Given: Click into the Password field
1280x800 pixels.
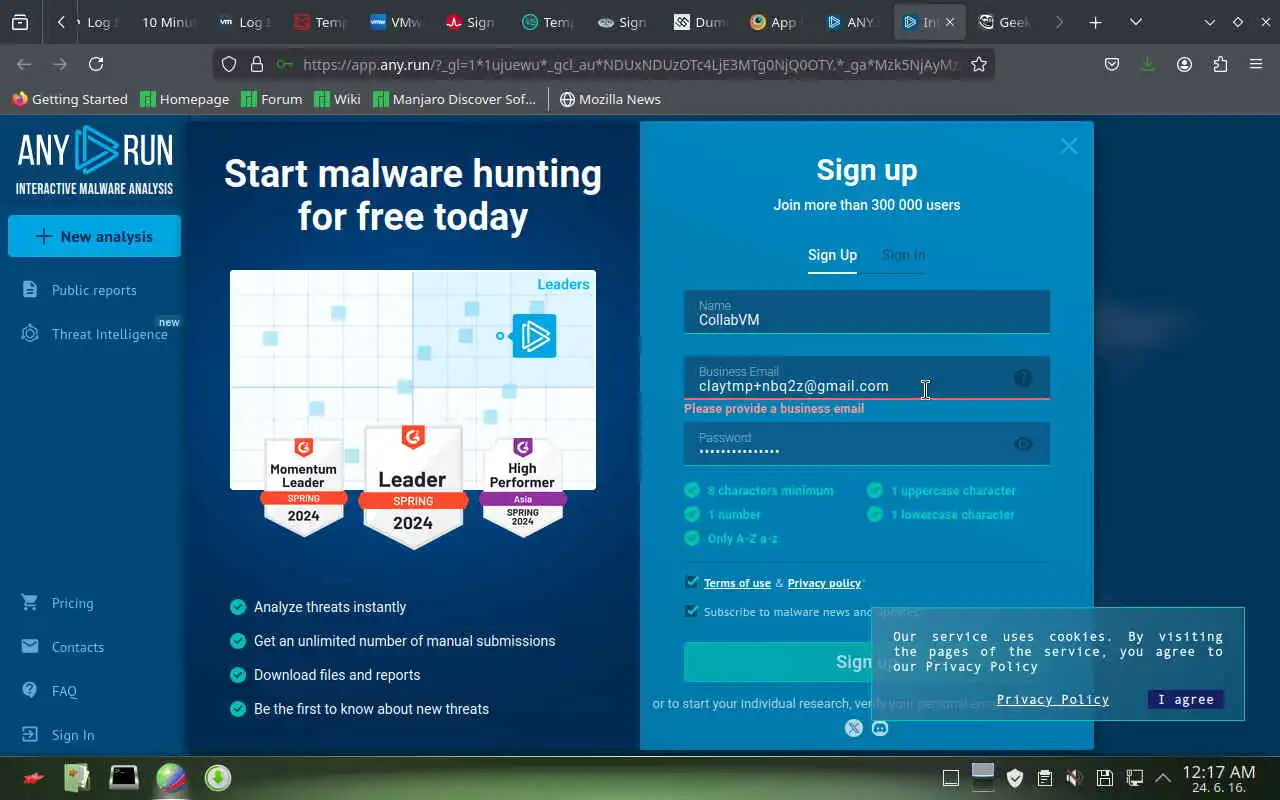Looking at the screenshot, I should [867, 444].
